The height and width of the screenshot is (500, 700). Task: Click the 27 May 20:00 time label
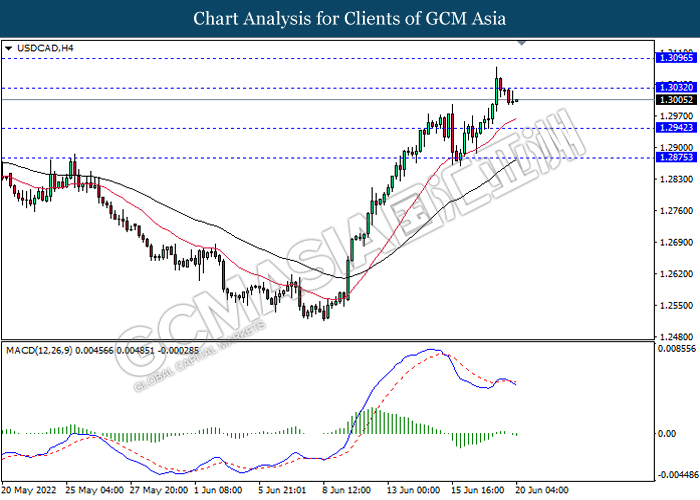(159, 490)
